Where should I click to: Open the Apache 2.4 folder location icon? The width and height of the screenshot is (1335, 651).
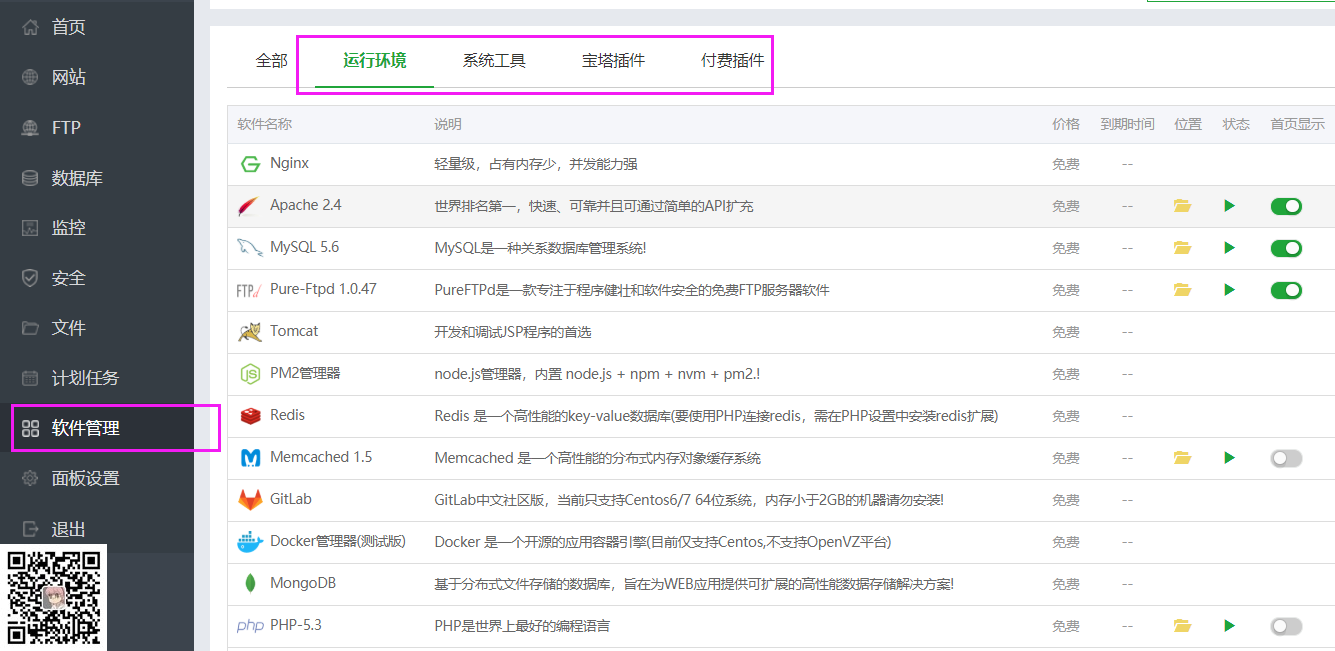coord(1182,206)
